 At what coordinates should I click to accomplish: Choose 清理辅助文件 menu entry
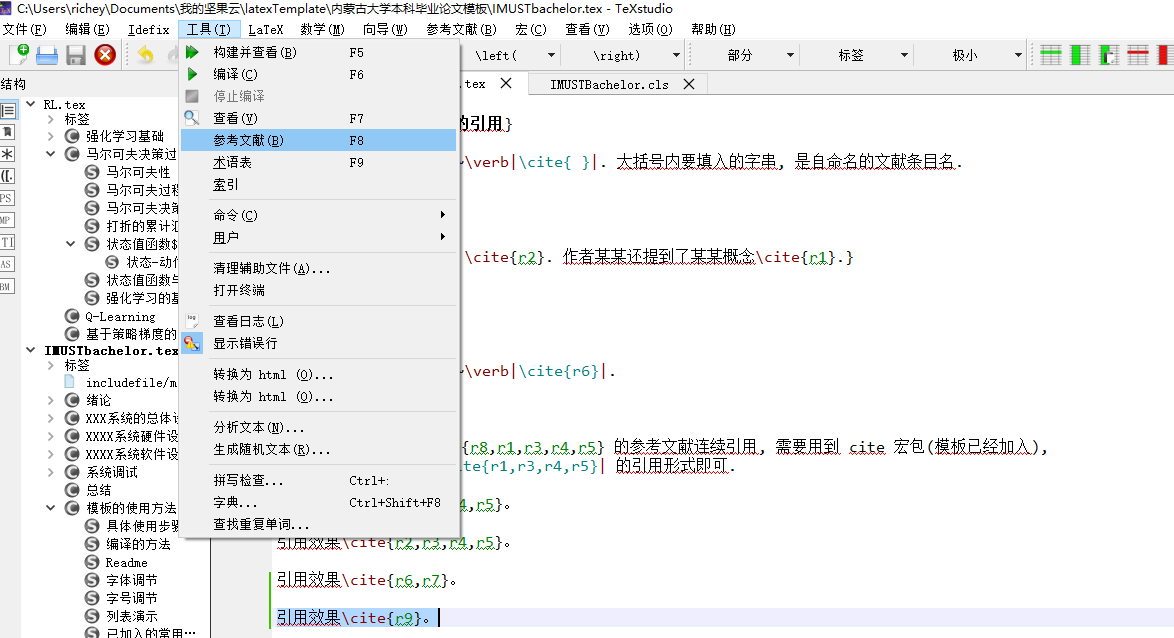(318, 268)
